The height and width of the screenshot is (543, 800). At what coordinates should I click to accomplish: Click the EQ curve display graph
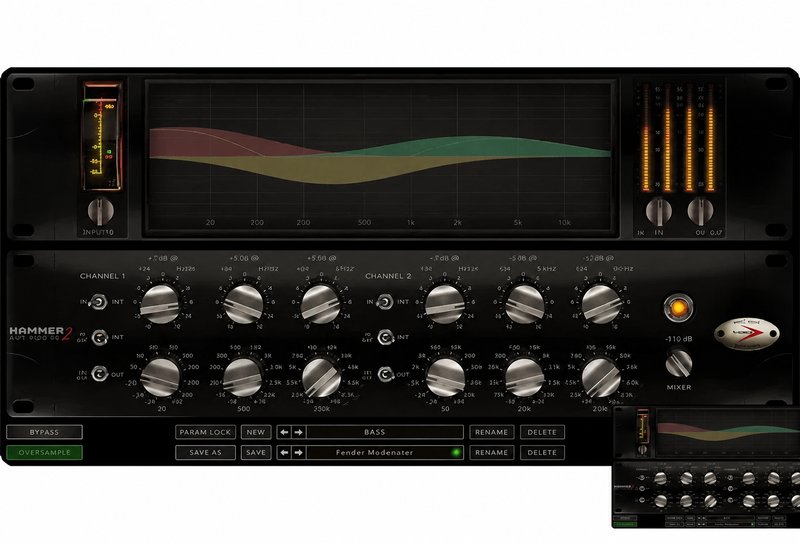point(381,158)
